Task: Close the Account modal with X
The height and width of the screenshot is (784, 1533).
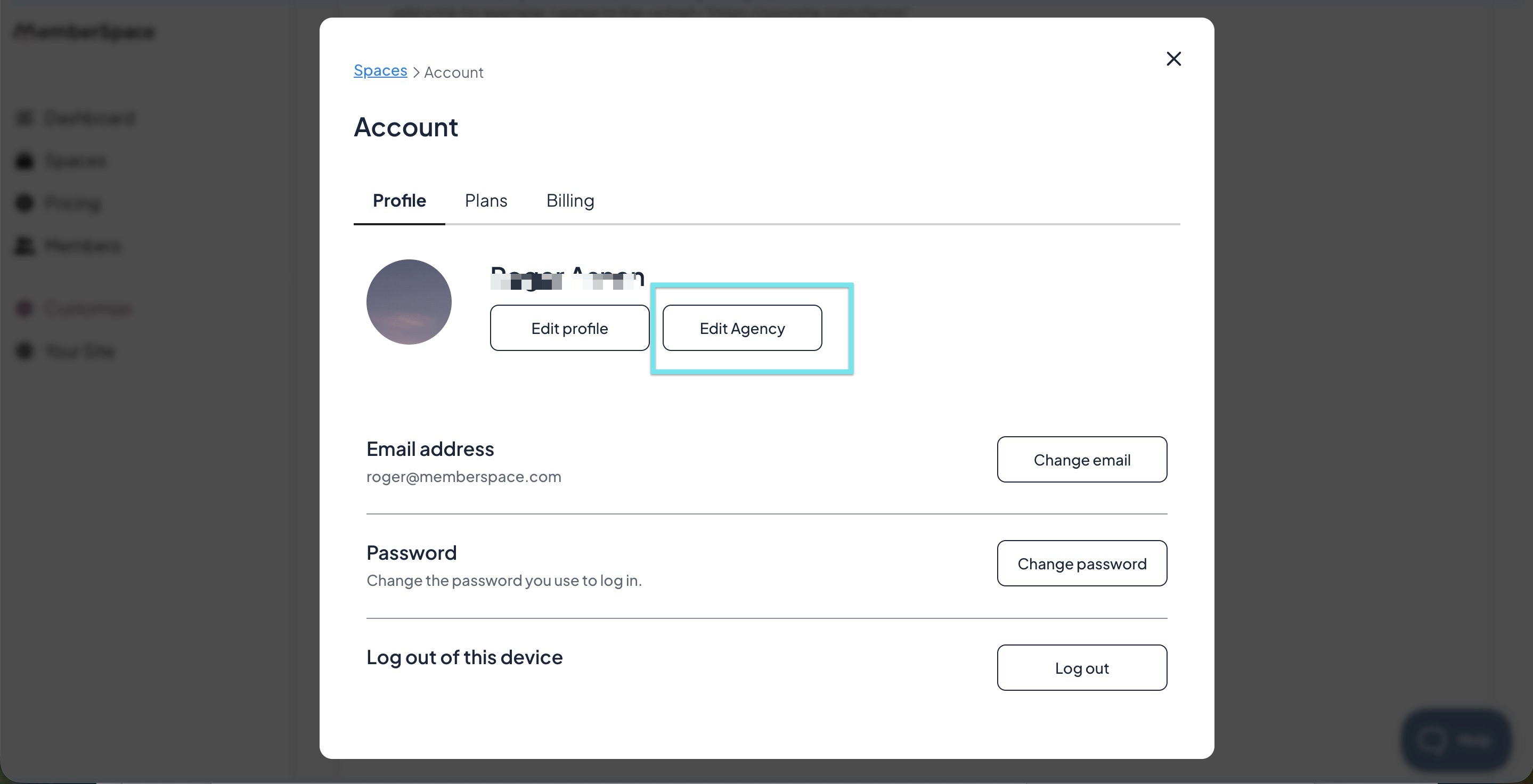Action: 1173,59
